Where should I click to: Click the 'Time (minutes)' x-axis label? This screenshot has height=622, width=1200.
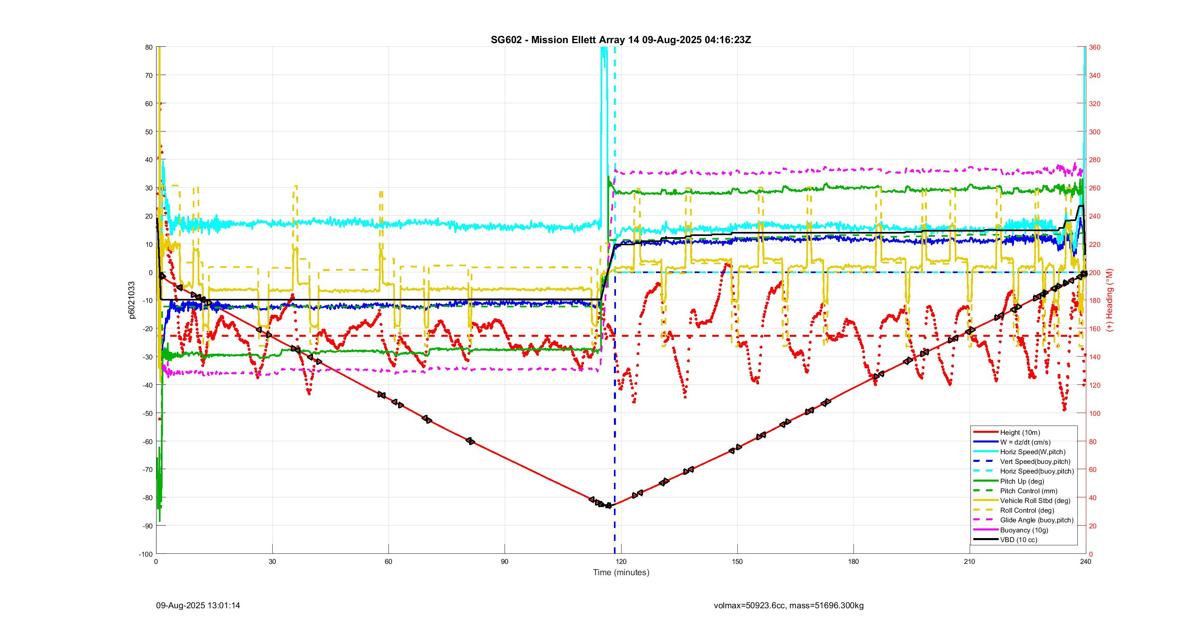tap(621, 572)
